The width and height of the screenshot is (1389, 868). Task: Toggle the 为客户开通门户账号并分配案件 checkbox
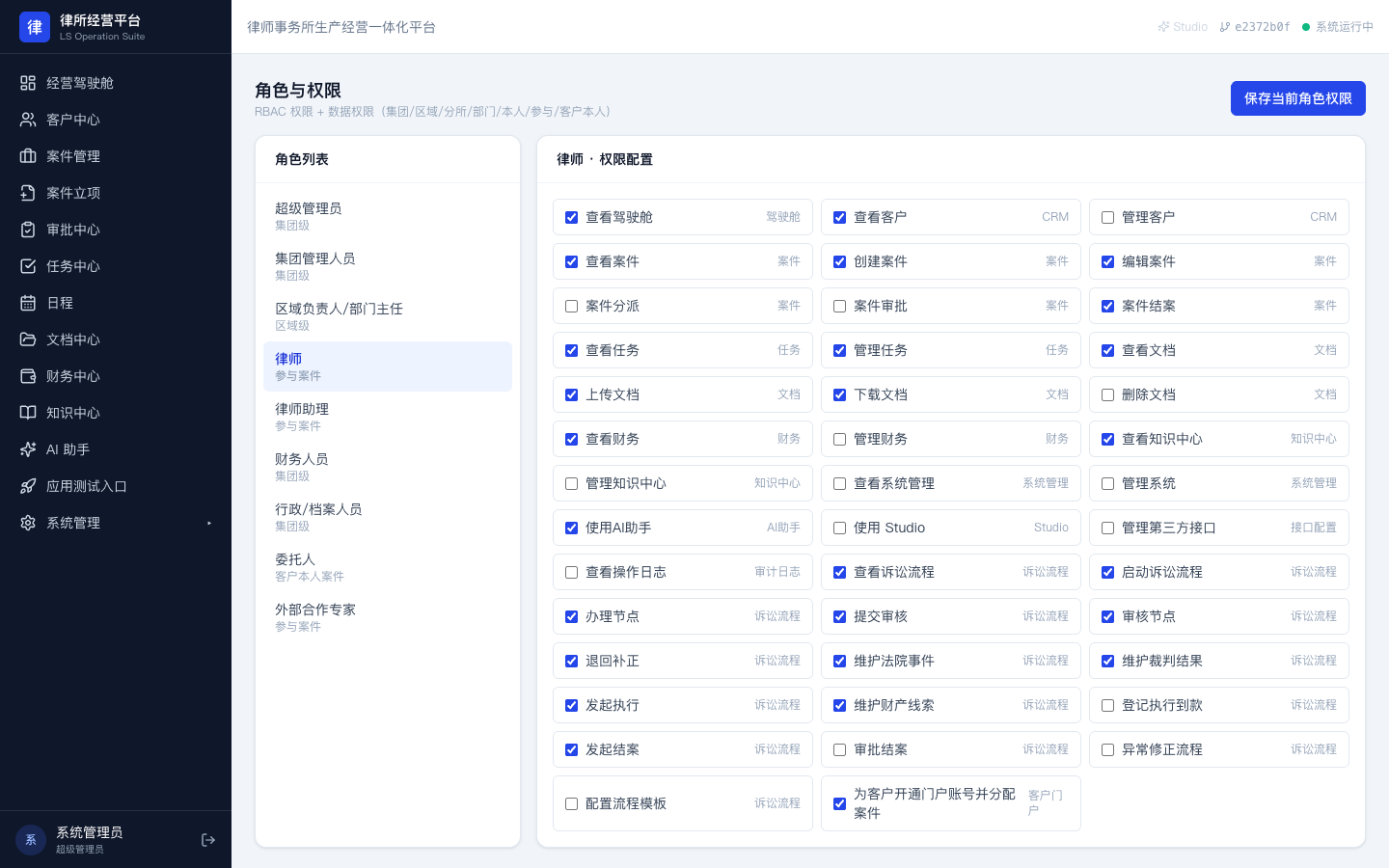(x=839, y=804)
